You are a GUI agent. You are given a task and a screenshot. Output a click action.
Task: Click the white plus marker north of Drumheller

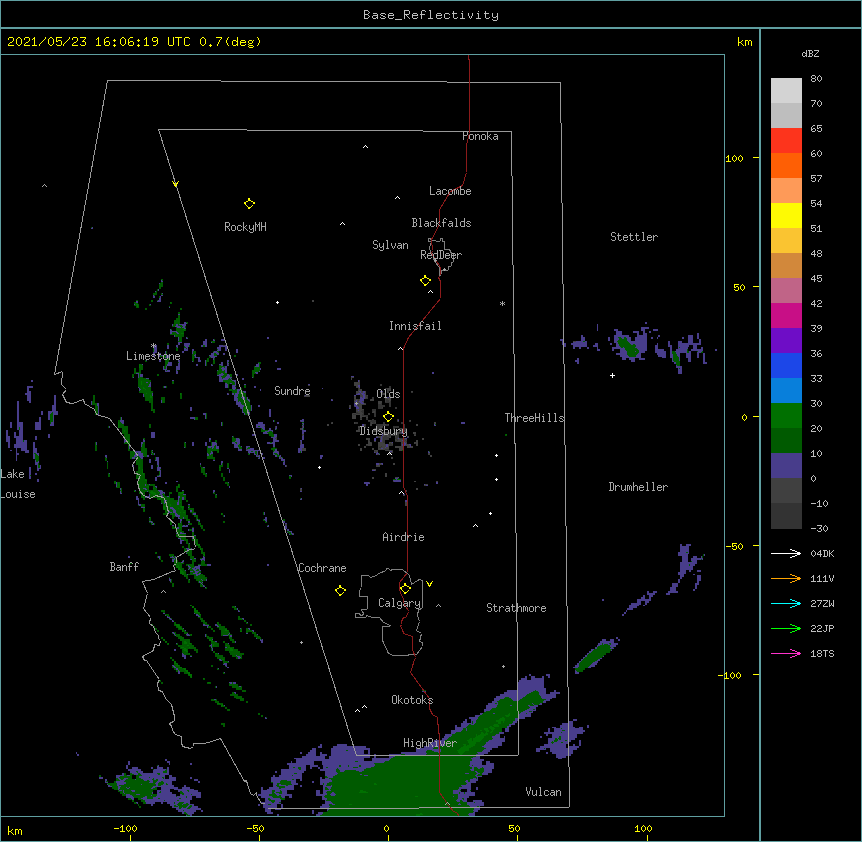coord(612,375)
